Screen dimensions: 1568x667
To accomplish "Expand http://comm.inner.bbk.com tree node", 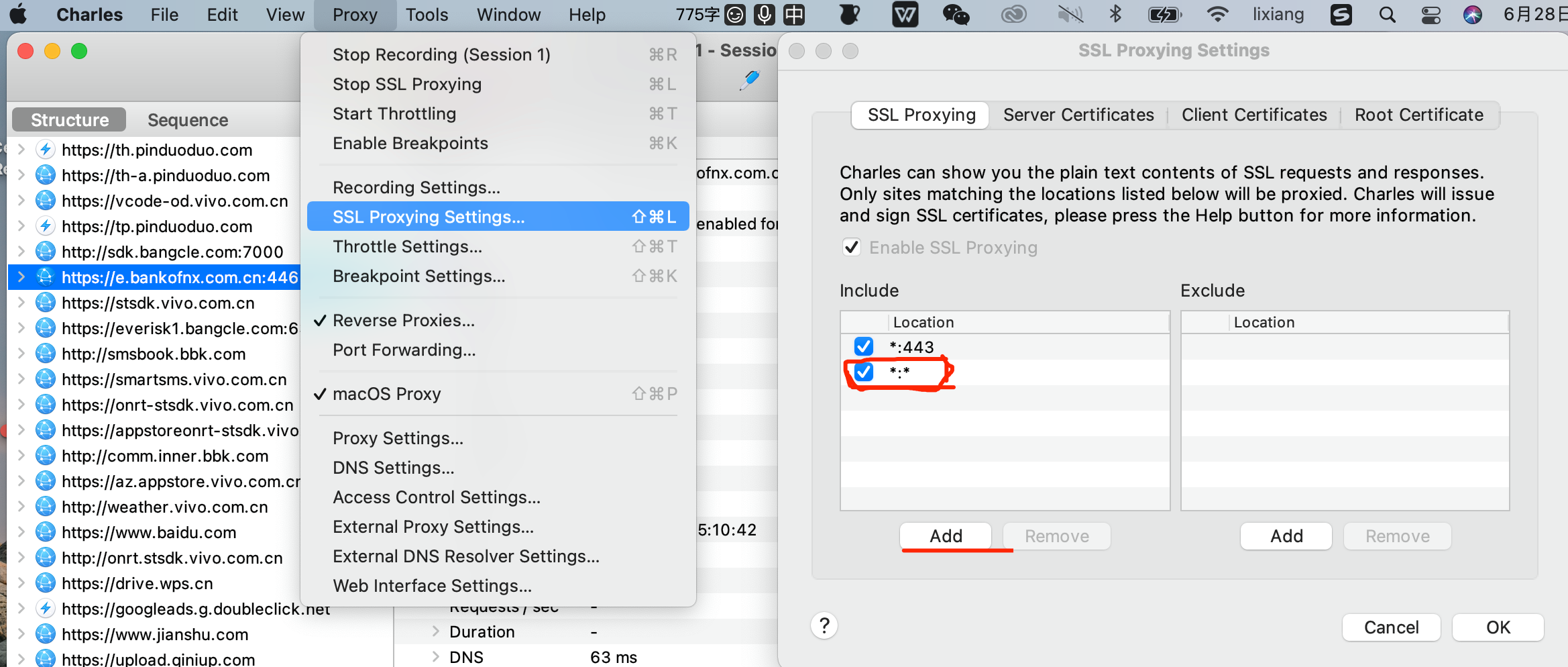I will coord(21,456).
